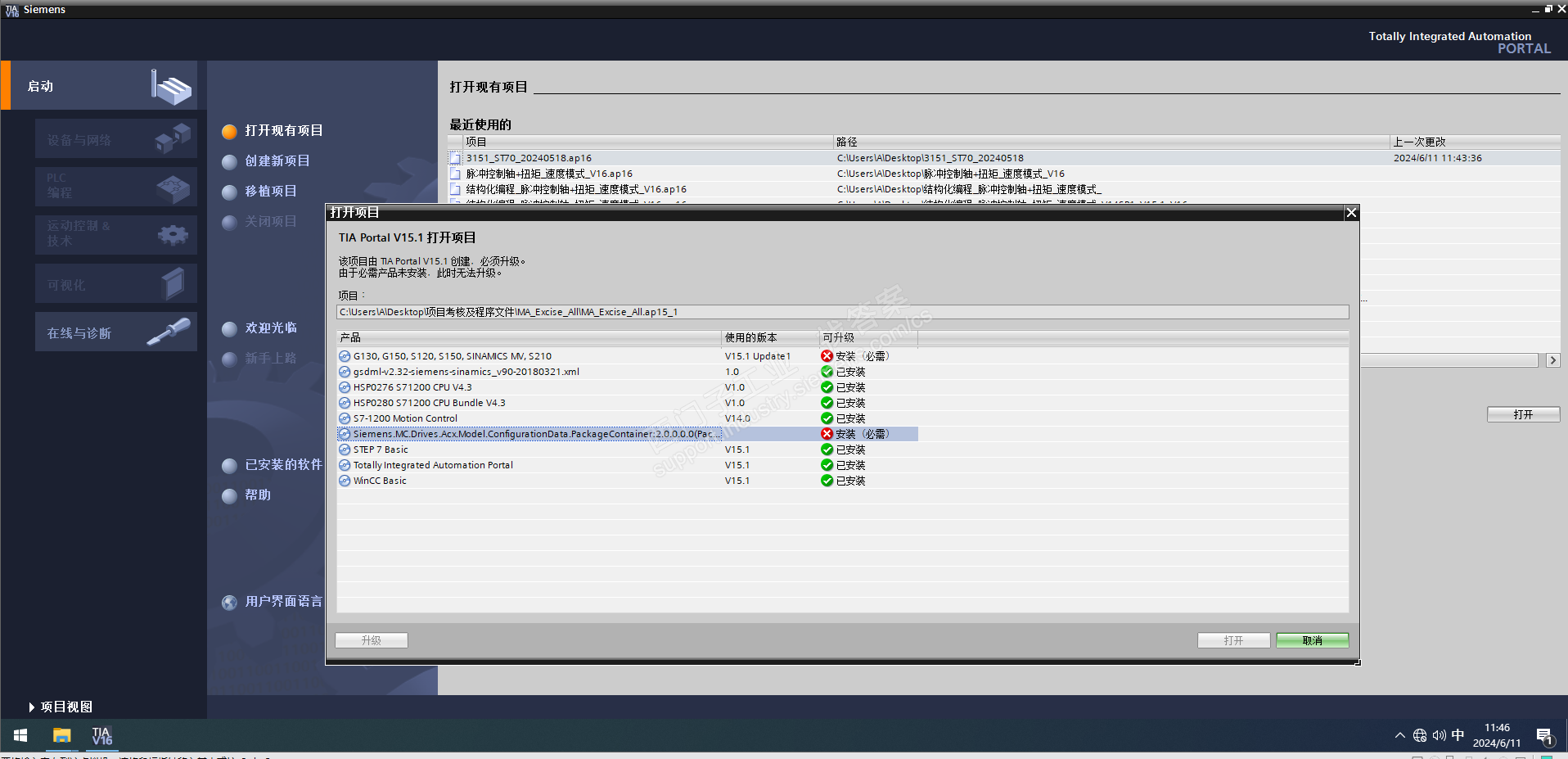Open the Windows Start menu
Screen dimensions: 1568x759
pyautogui.click(x=20, y=735)
